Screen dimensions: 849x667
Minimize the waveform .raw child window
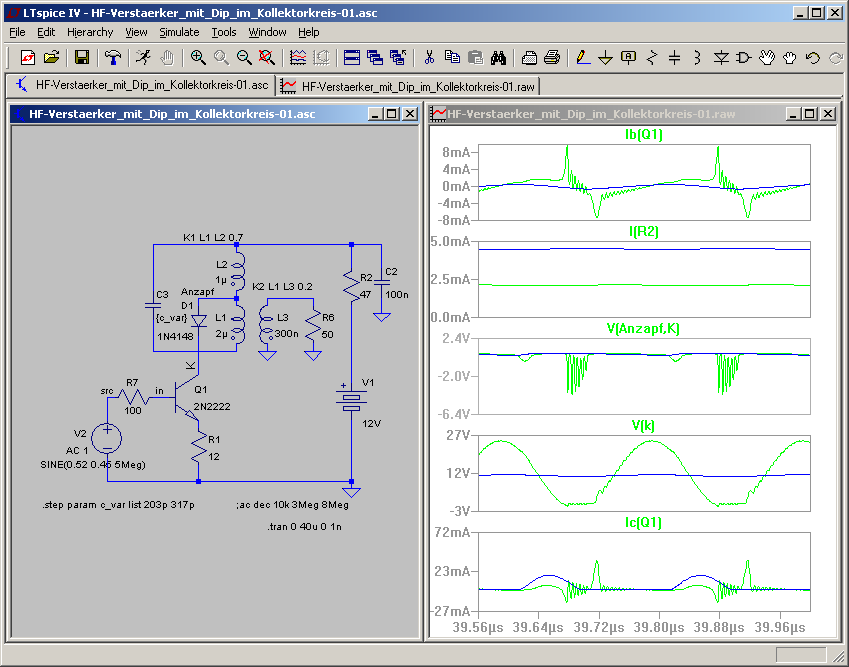point(793,114)
